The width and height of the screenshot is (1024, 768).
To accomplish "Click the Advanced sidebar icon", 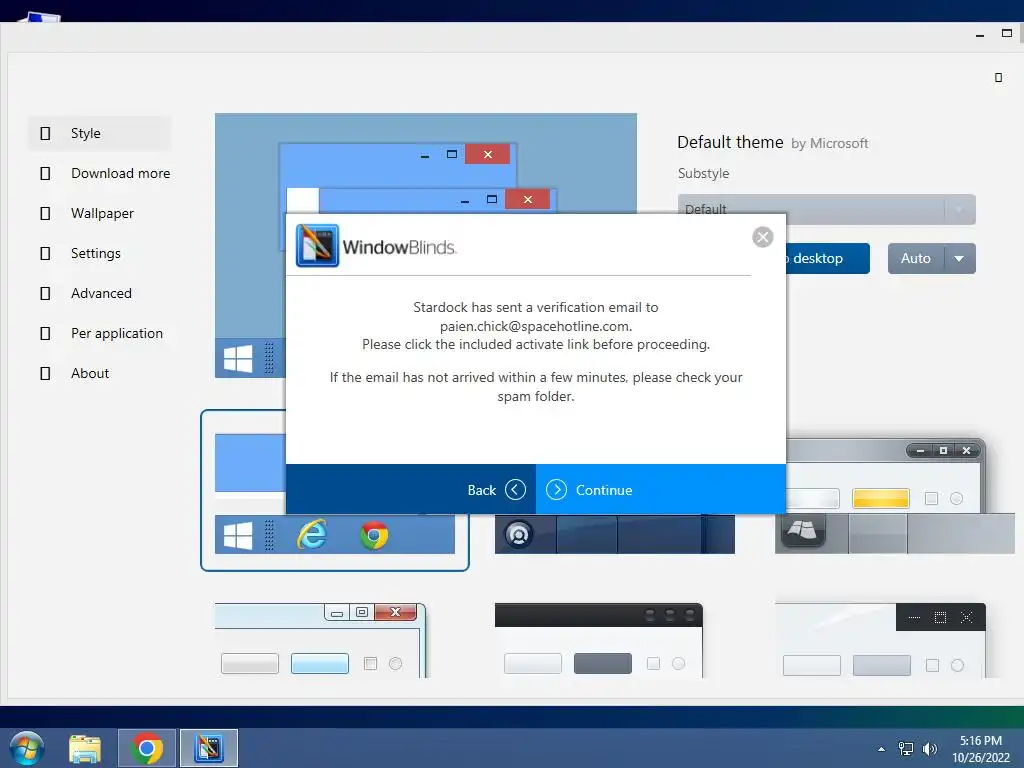I will click(45, 293).
